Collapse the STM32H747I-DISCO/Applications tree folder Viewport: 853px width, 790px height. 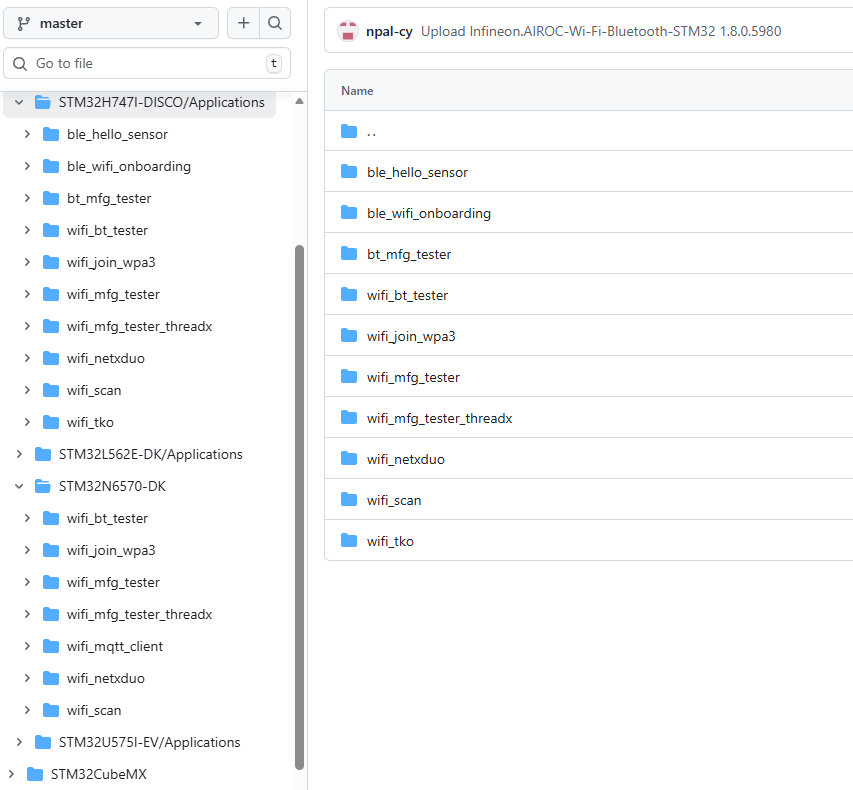[x=18, y=102]
